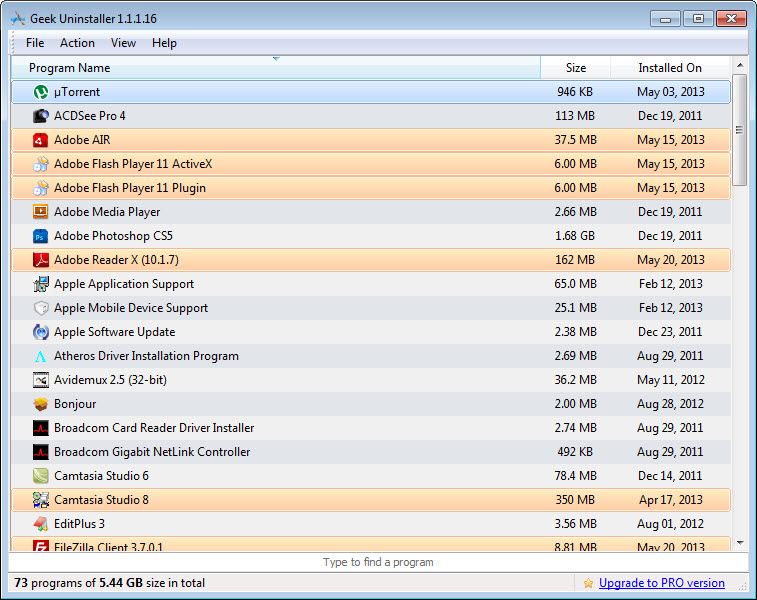Click the Camtasia Studio 8 icon
This screenshot has width=757, height=600.
41,500
